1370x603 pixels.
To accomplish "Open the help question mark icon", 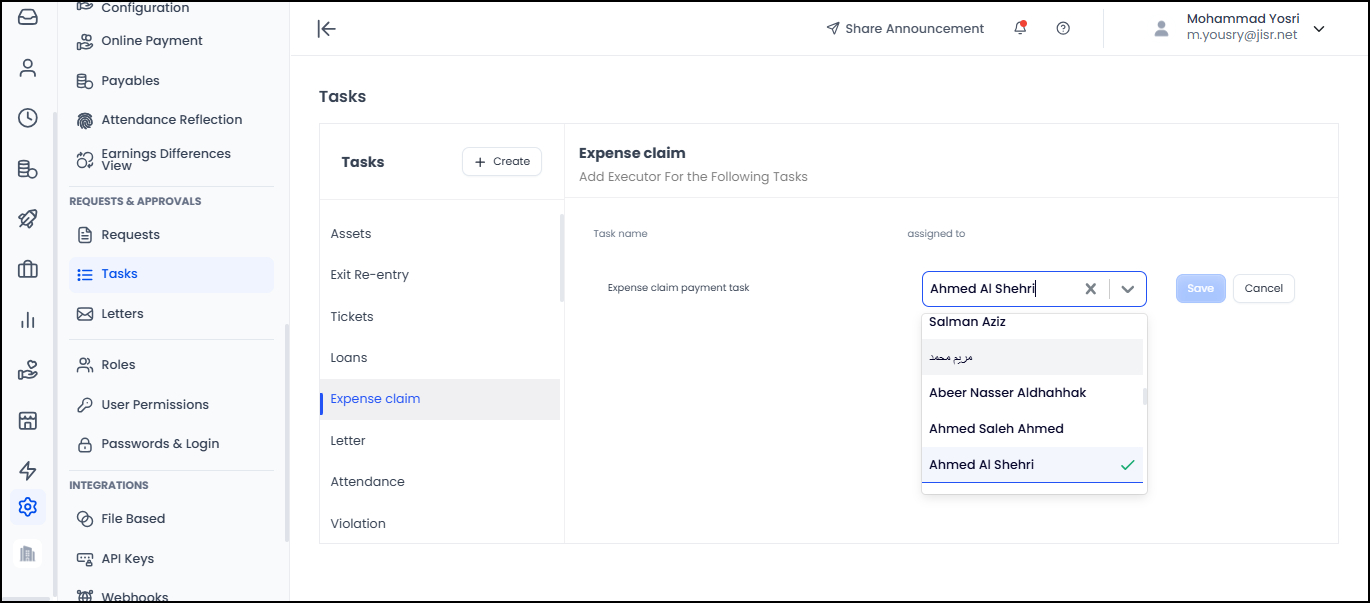I will click(1063, 28).
